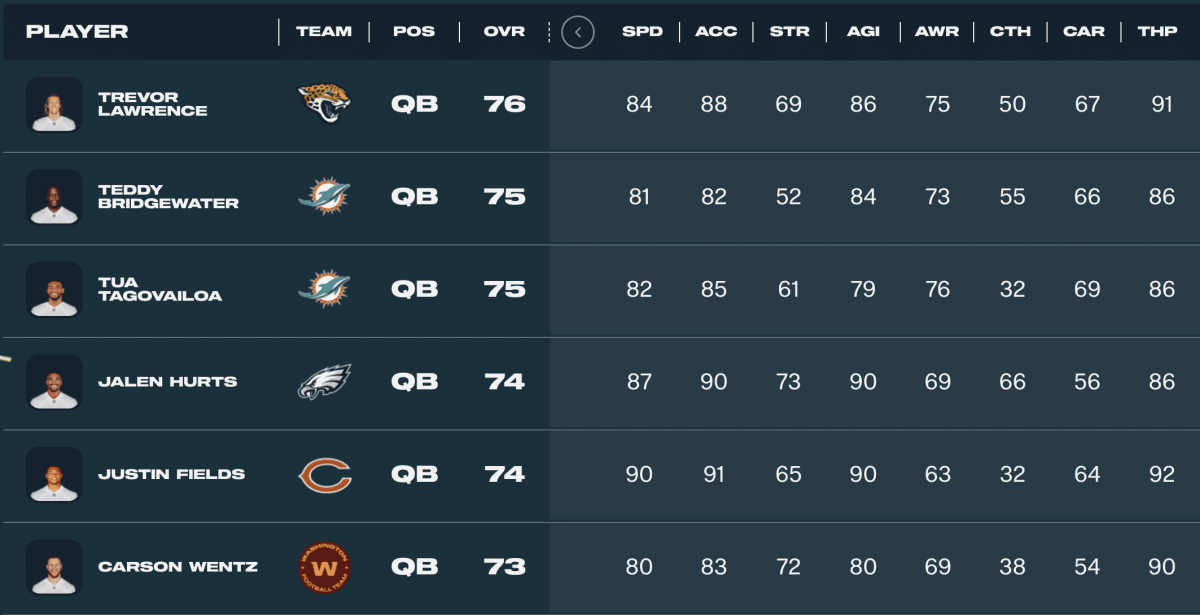1200x615 pixels.
Task: Click the Tua Tagovailoa player name
Action: point(160,289)
